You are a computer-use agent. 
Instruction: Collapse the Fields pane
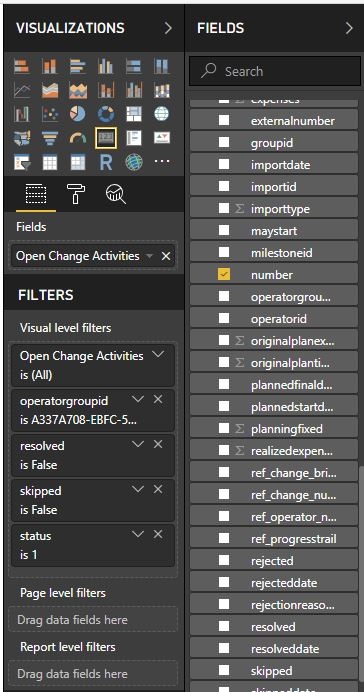[349, 28]
